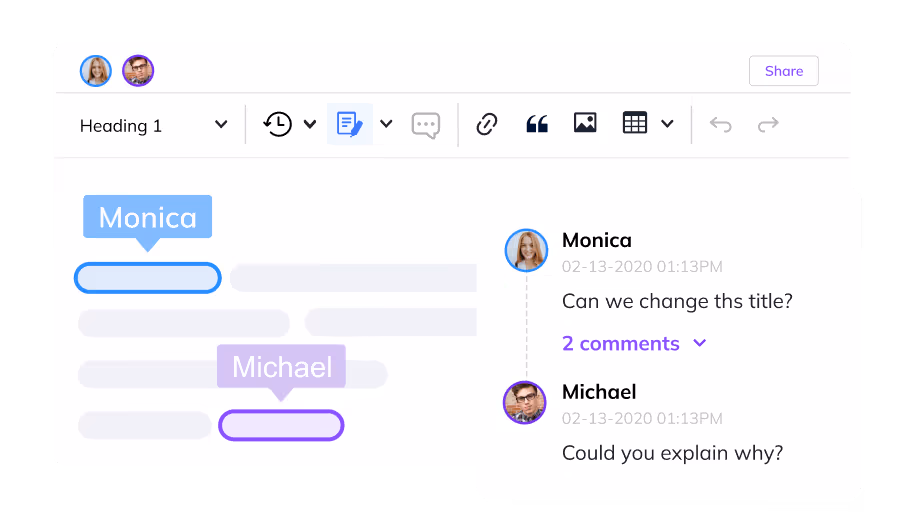
Task: Insert a table using the grid icon
Action: (635, 123)
